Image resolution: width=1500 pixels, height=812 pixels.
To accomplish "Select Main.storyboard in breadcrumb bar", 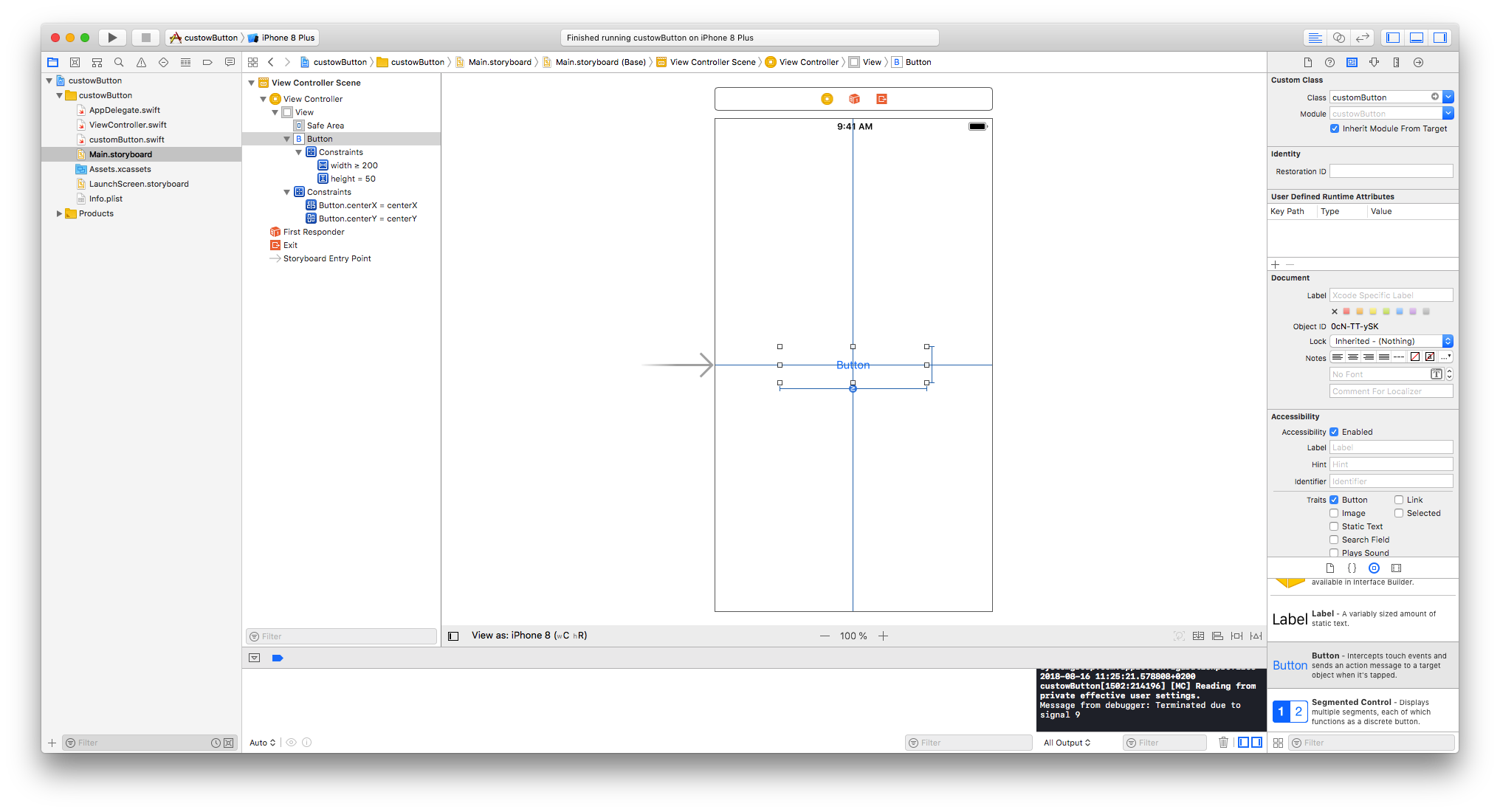I will (493, 63).
